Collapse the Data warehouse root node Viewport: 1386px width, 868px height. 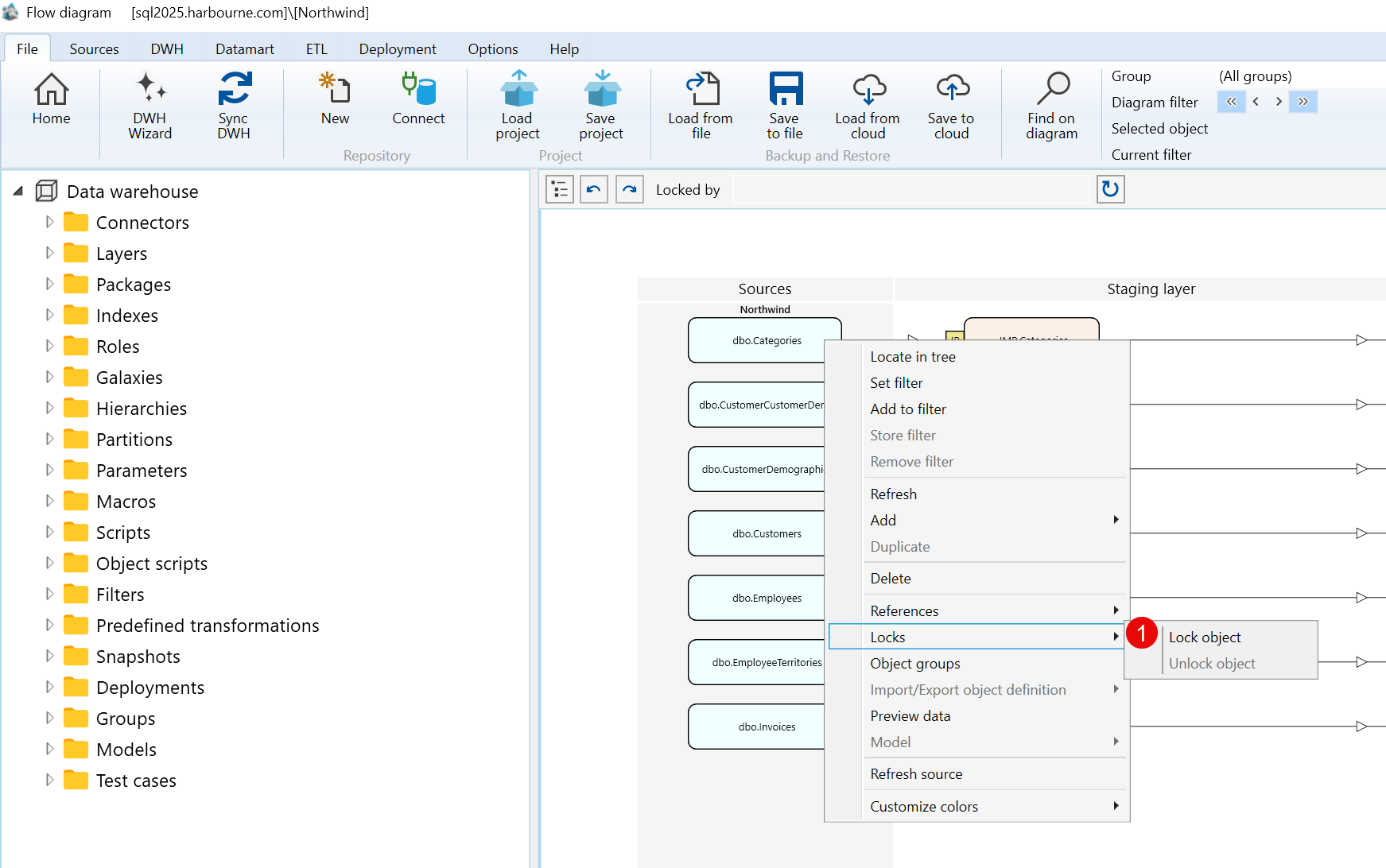(x=18, y=191)
